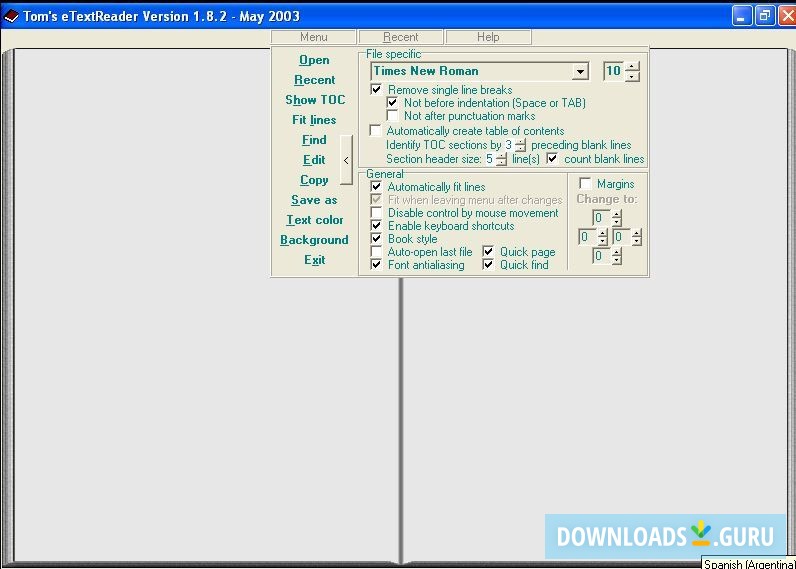The height and width of the screenshot is (569, 796).
Task: Adjust the Section header size spinner
Action: point(502,159)
